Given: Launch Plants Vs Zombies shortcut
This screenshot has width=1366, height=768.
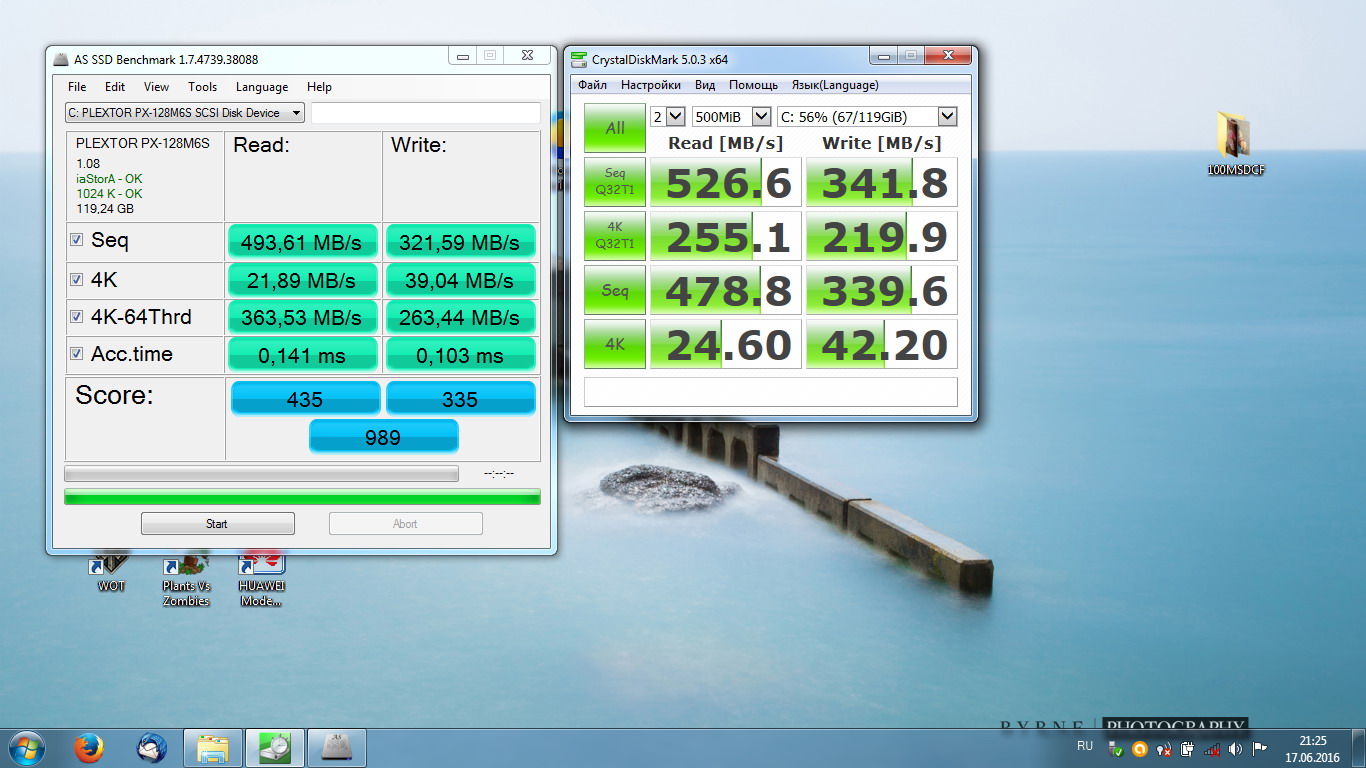Looking at the screenshot, I should [x=186, y=580].
